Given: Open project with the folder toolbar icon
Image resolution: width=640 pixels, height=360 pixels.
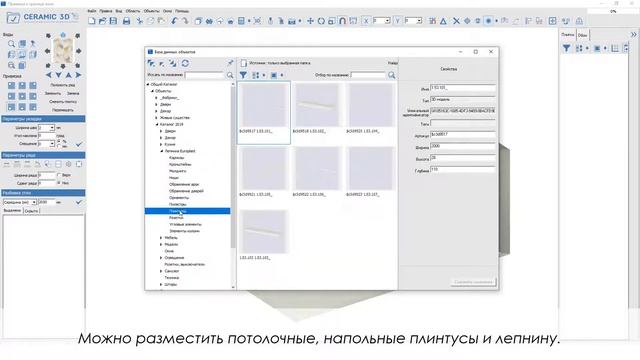Looking at the screenshot, I should click(102, 21).
